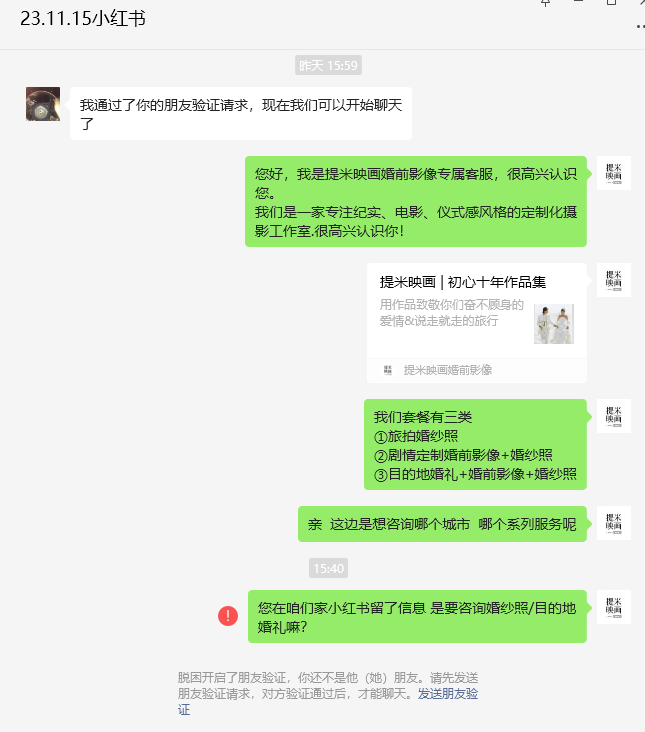Click sender avatar beside the 套餐 list message
Image resolution: width=645 pixels, height=732 pixels.
click(614, 416)
